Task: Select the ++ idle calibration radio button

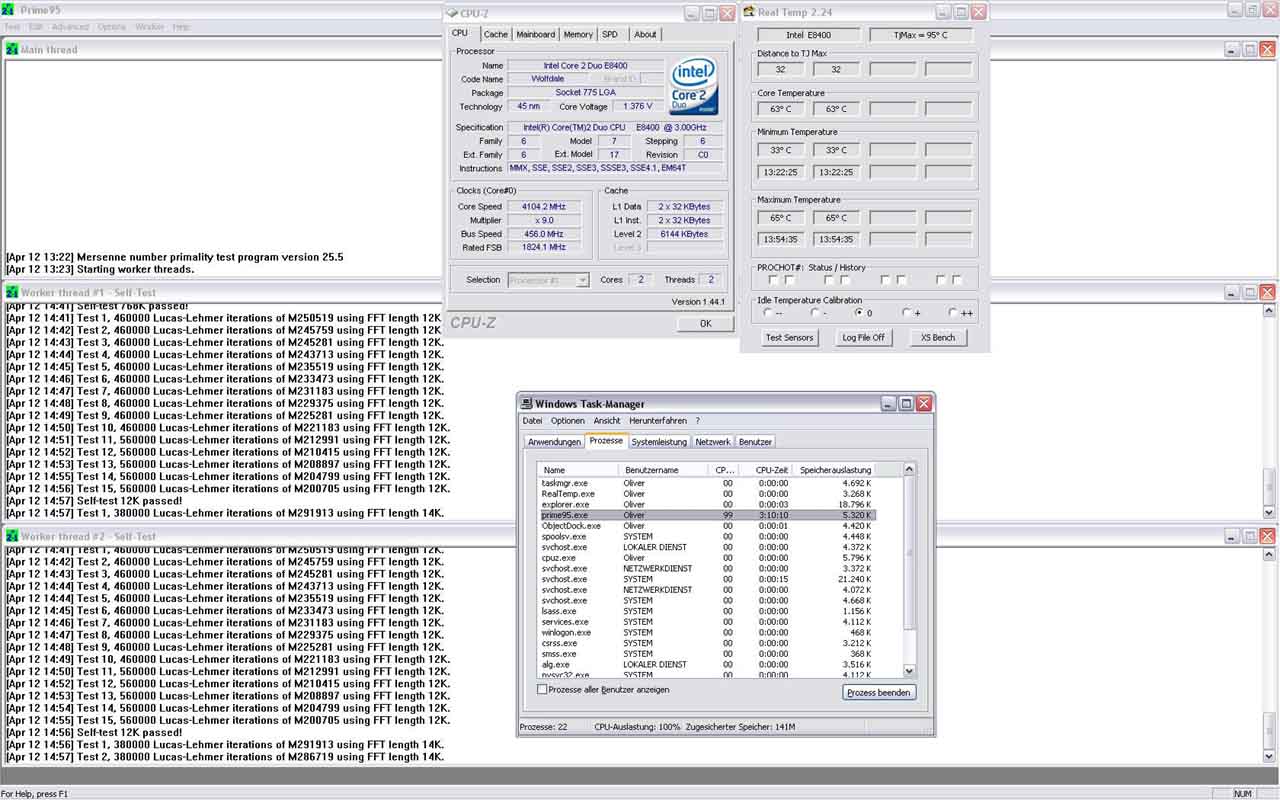Action: [952, 312]
